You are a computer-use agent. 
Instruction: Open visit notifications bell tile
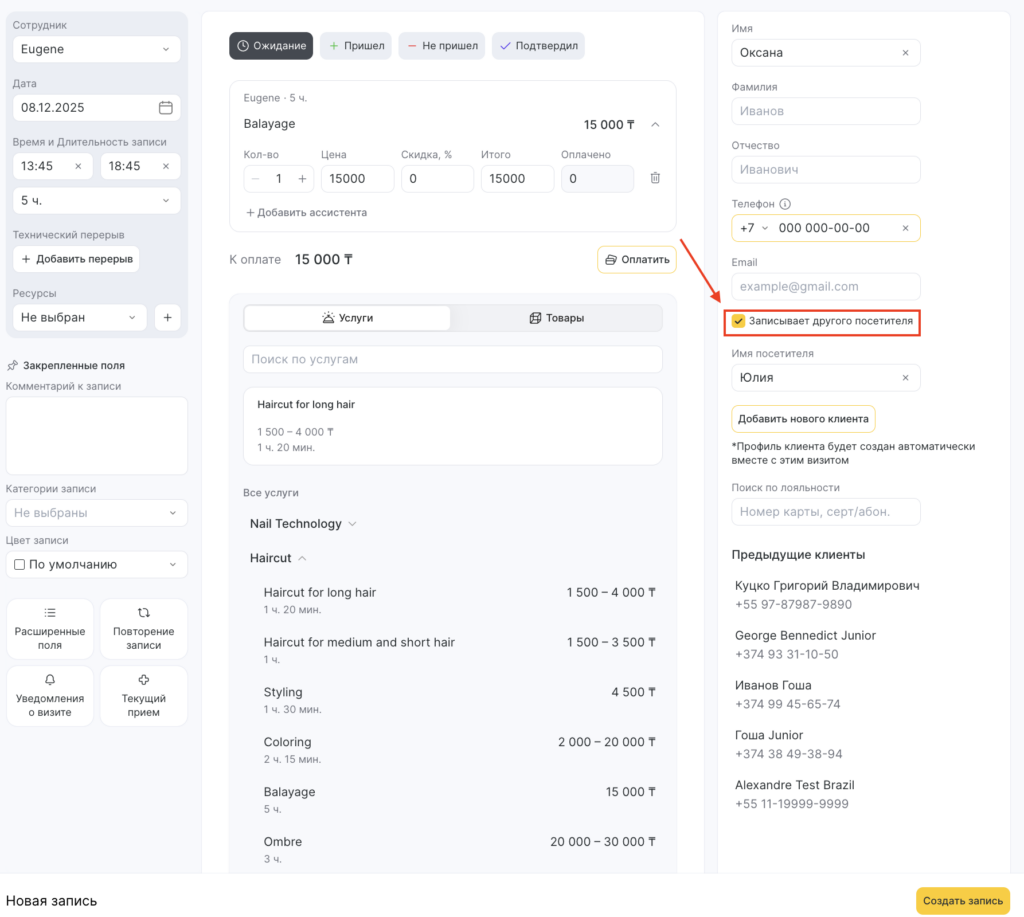(50, 695)
